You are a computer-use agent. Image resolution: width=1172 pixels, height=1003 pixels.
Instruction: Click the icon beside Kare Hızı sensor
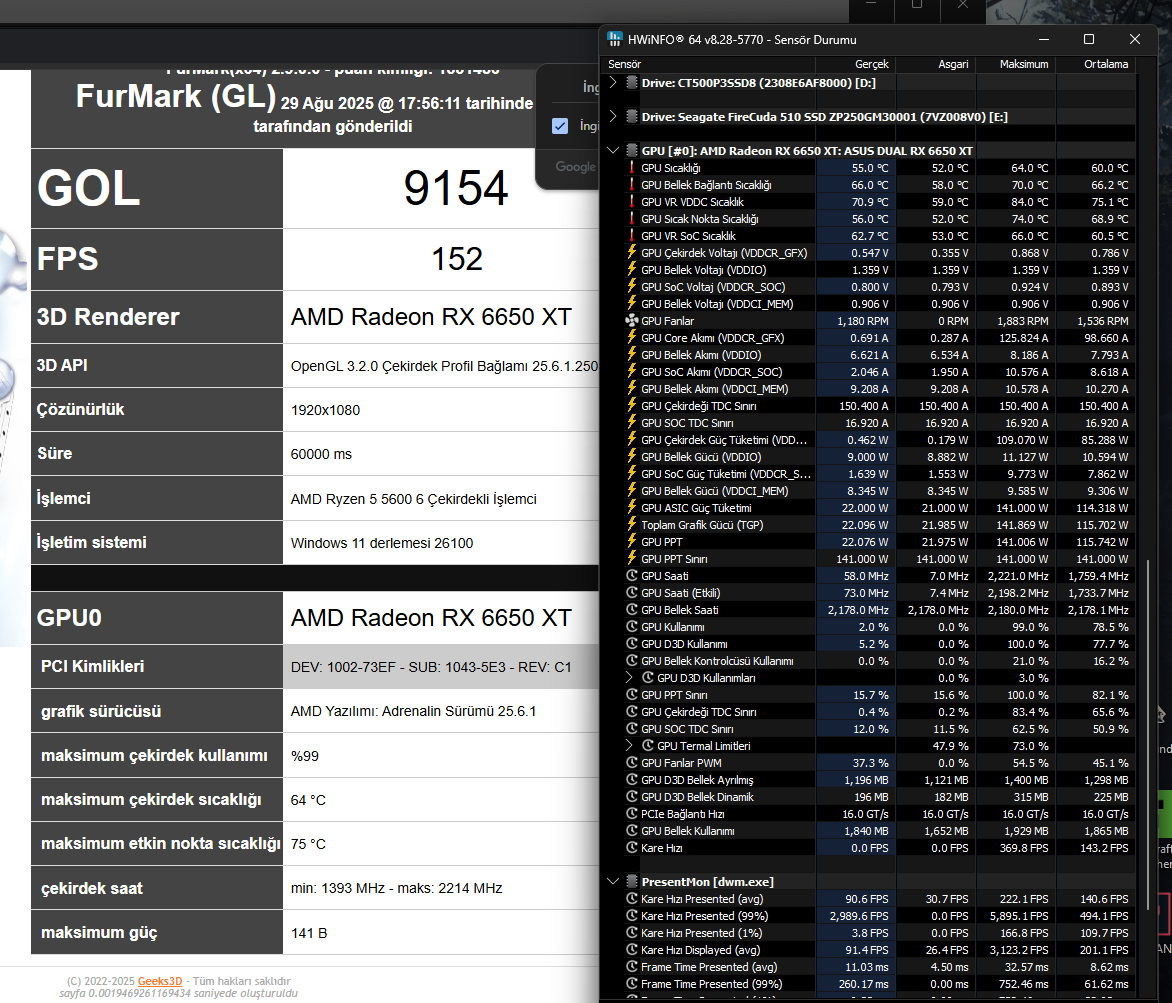(632, 848)
